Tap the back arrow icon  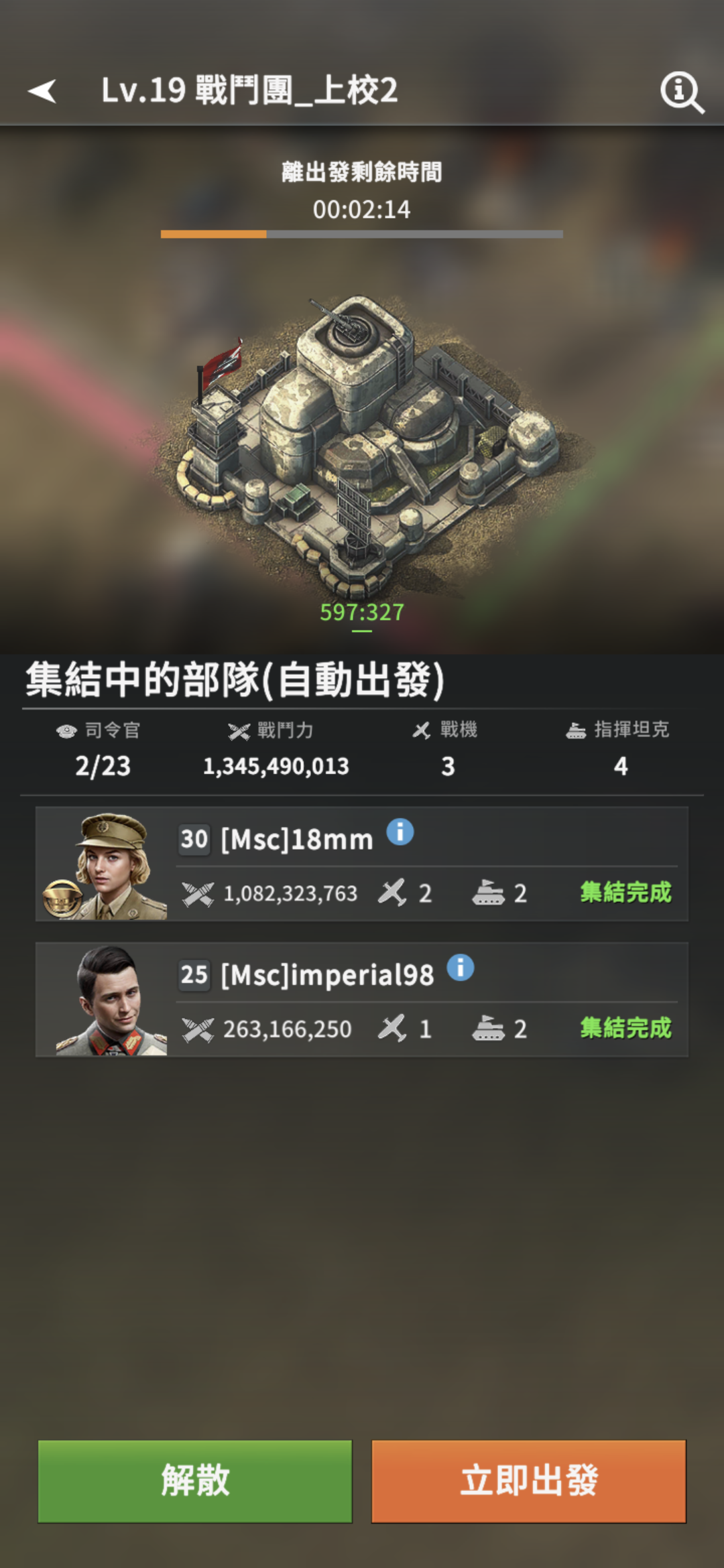(x=42, y=91)
